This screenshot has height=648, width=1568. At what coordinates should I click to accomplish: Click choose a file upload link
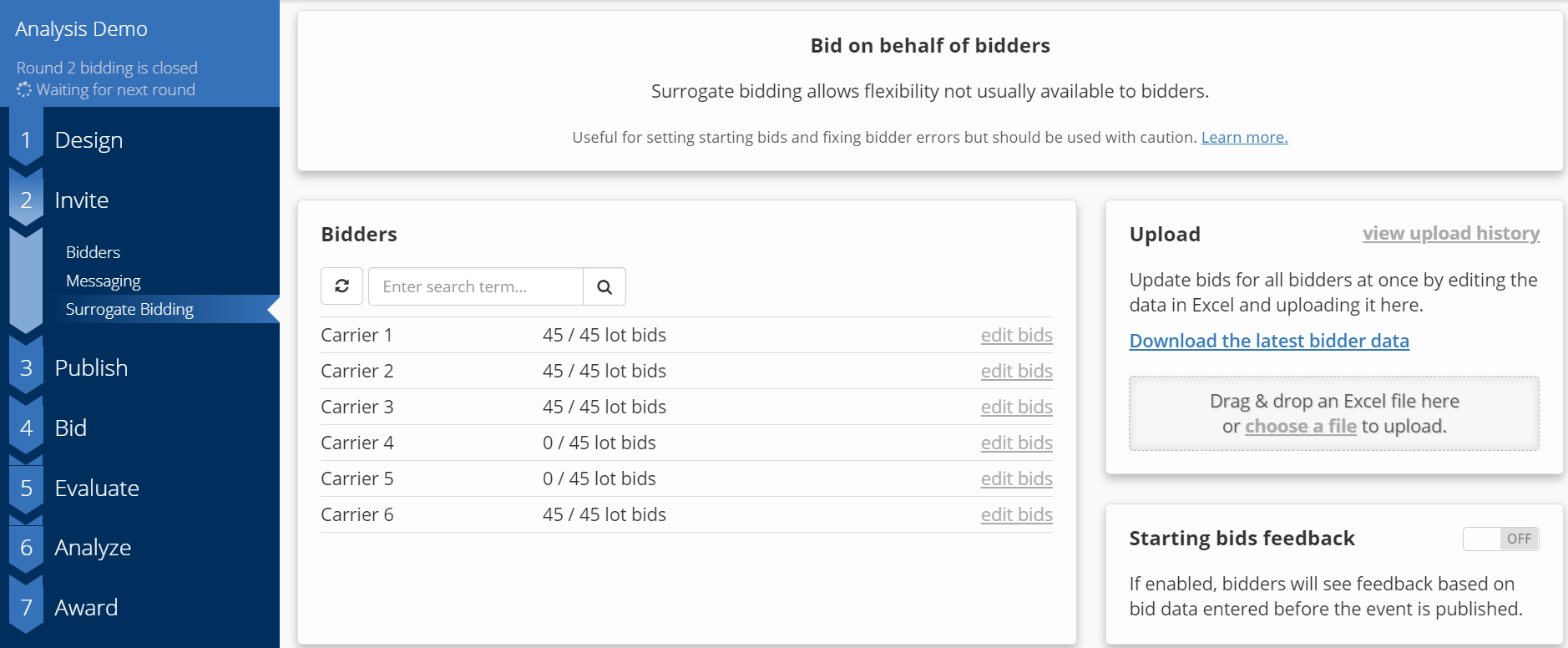click(x=1300, y=427)
